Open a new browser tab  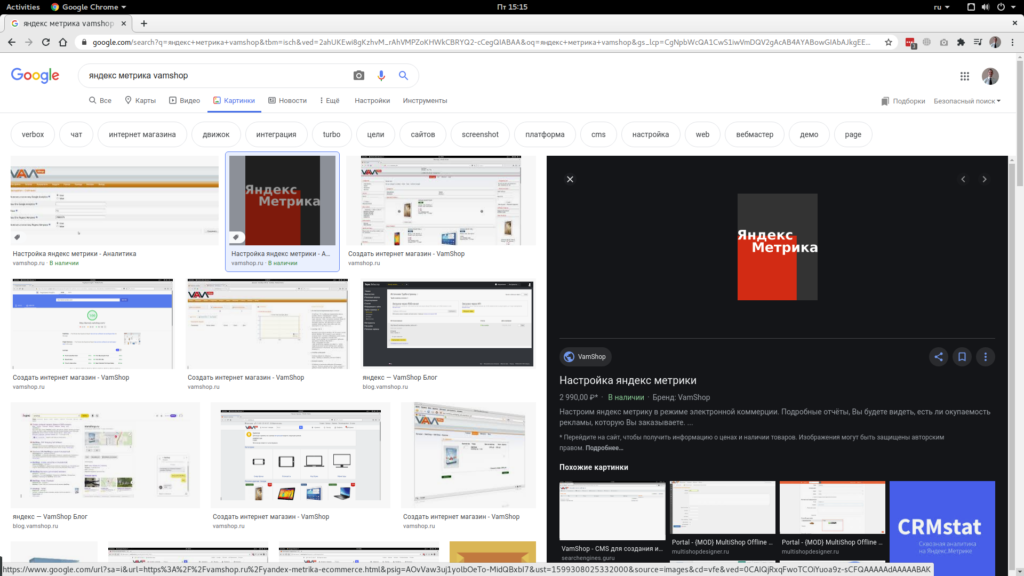coord(144,24)
